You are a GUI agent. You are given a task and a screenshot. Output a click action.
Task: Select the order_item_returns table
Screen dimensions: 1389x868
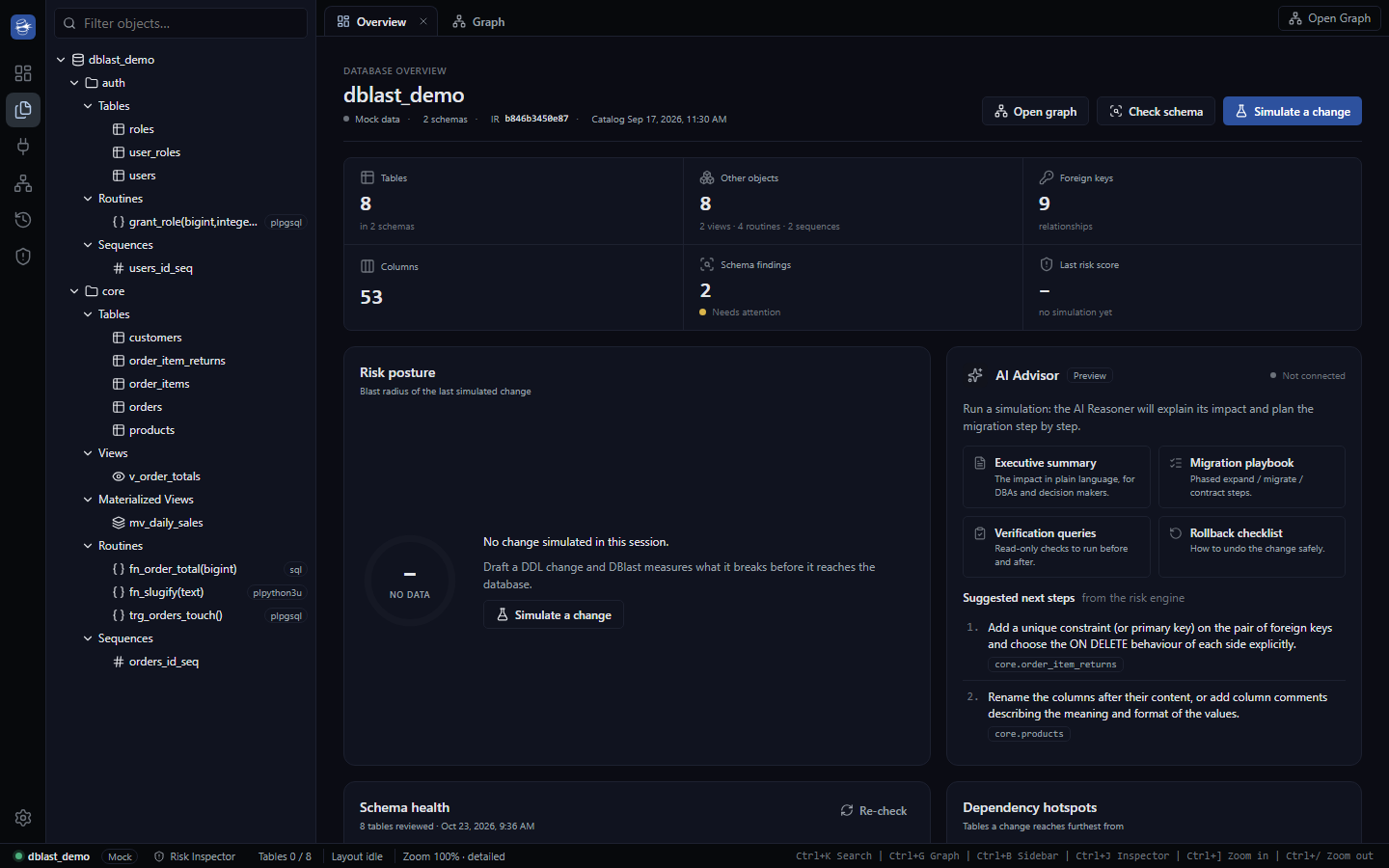pos(177,361)
